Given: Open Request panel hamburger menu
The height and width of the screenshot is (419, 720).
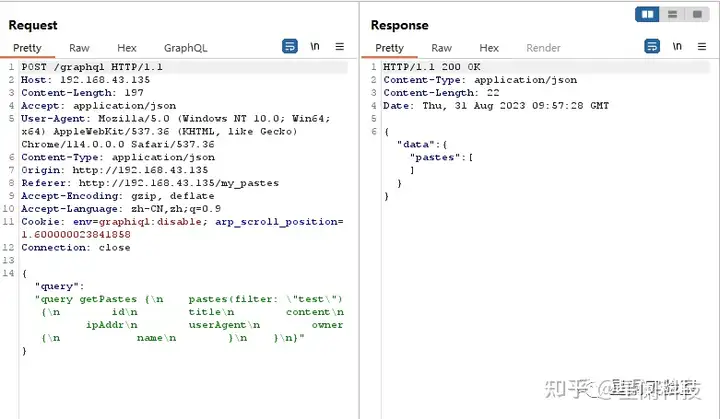Looking at the screenshot, I should 340,46.
